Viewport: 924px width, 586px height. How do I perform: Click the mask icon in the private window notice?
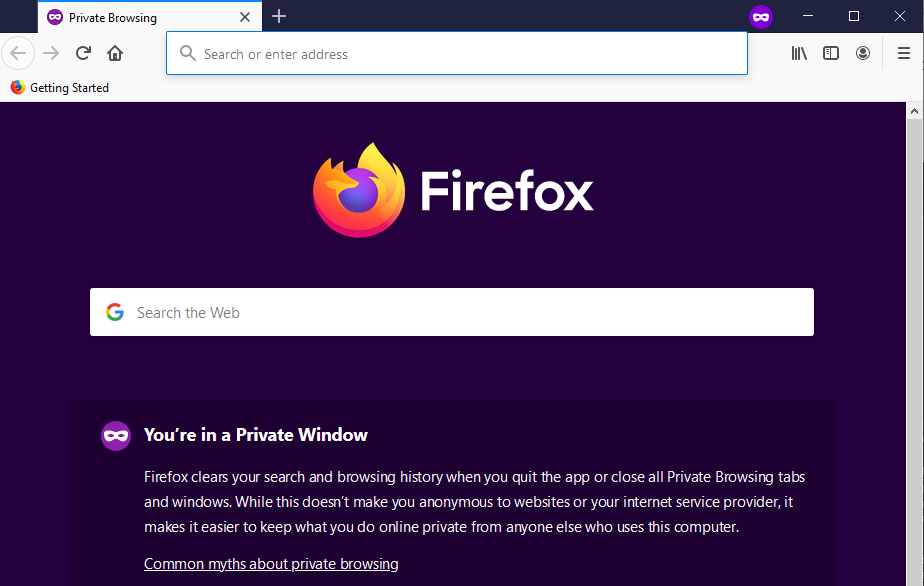pyautogui.click(x=115, y=435)
